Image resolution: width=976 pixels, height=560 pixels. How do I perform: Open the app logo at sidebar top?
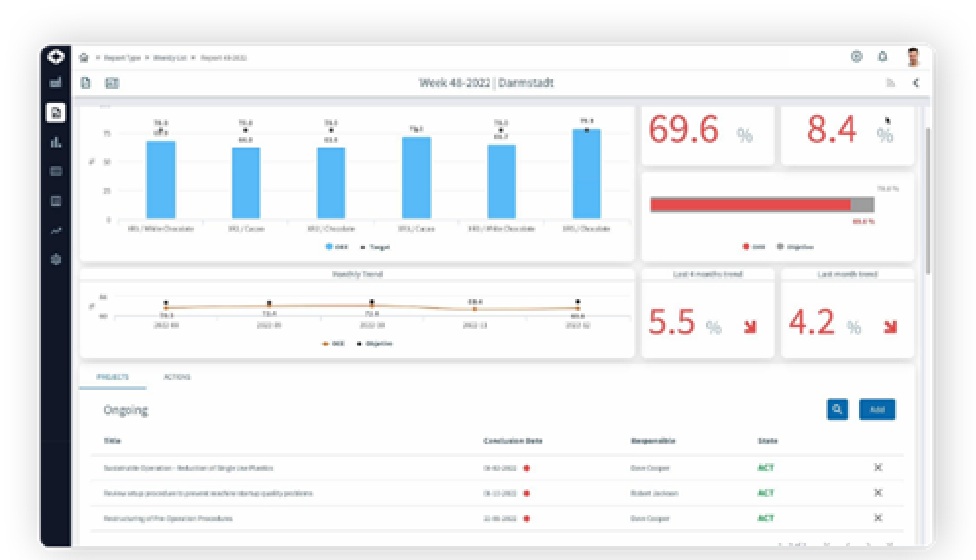tap(55, 57)
